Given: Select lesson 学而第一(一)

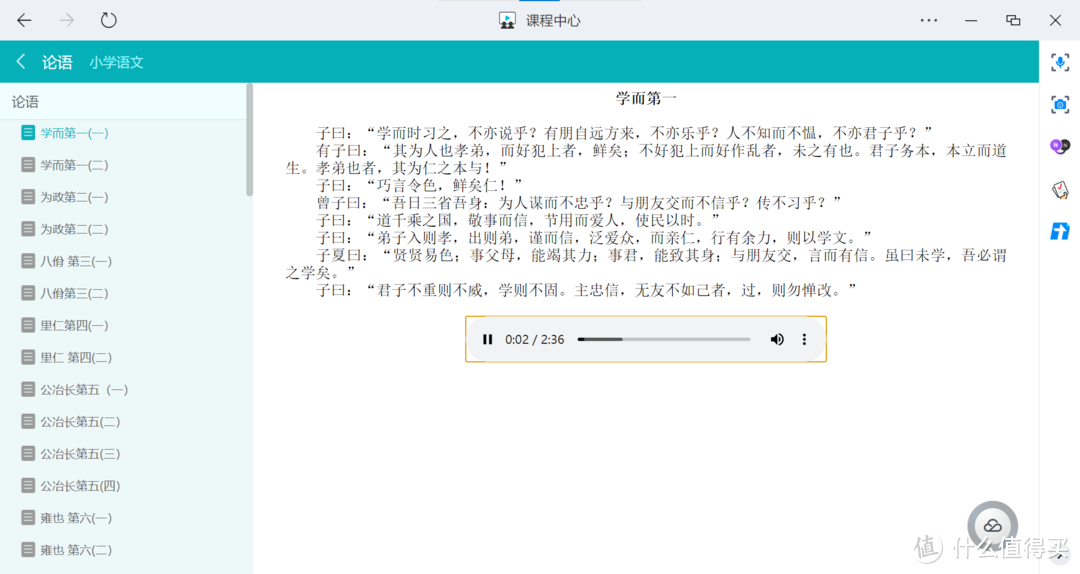Looking at the screenshot, I should click(74, 133).
